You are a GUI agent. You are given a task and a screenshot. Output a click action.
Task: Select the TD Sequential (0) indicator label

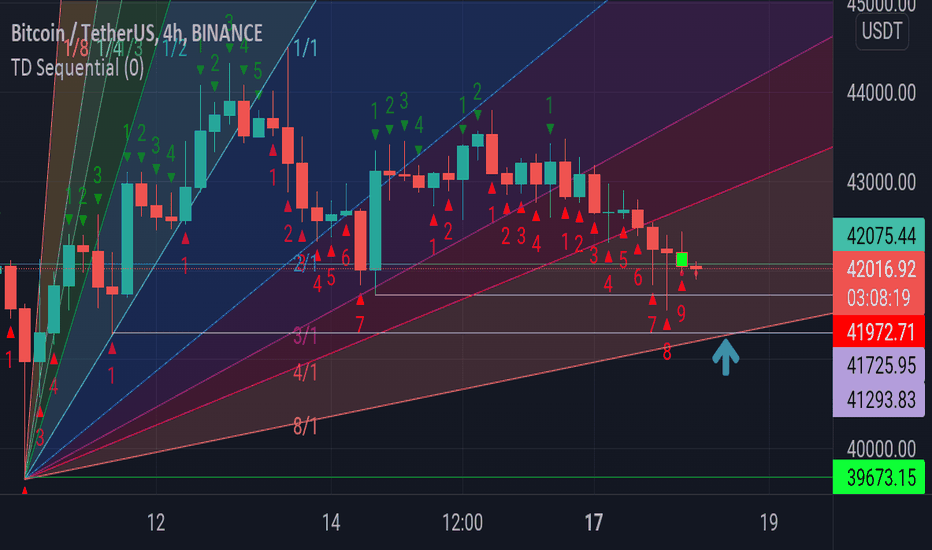click(x=77, y=68)
